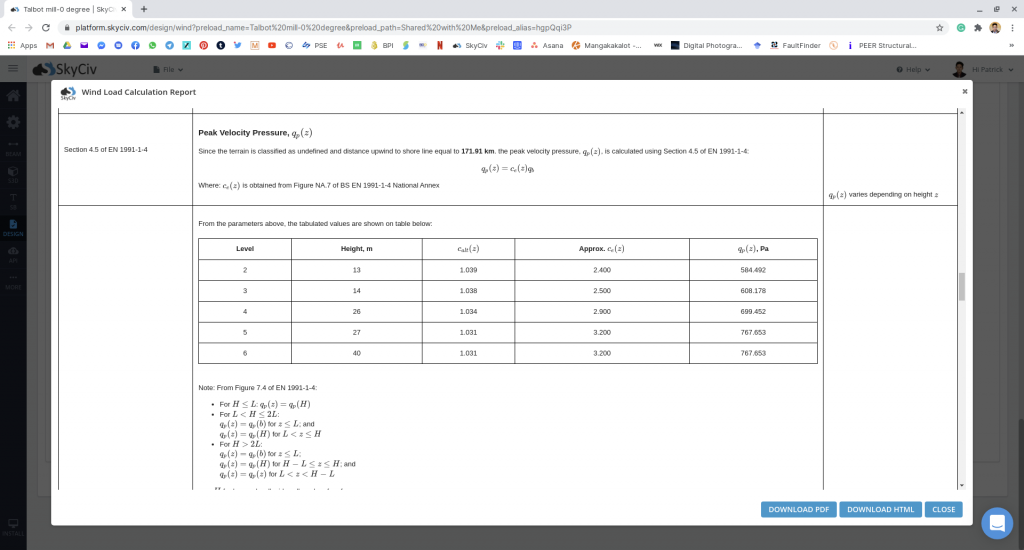
Task: Select the Design module in sidebar
Action: (13, 226)
